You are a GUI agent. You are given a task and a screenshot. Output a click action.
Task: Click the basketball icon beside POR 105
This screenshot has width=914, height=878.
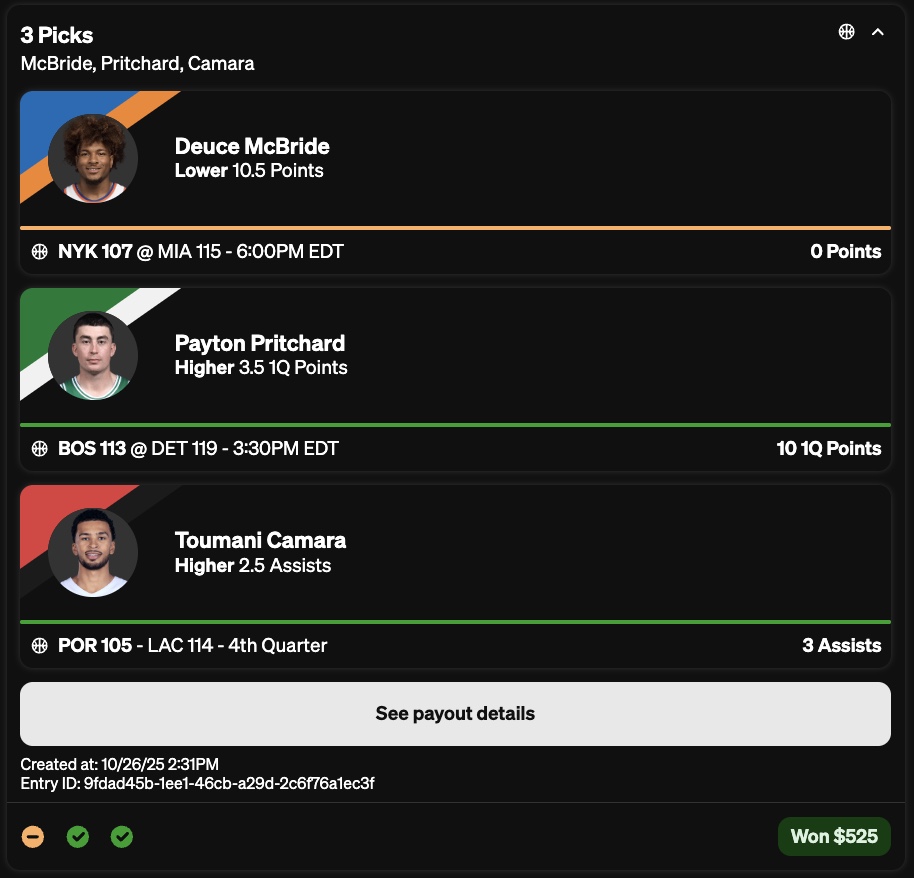pyautogui.click(x=40, y=646)
